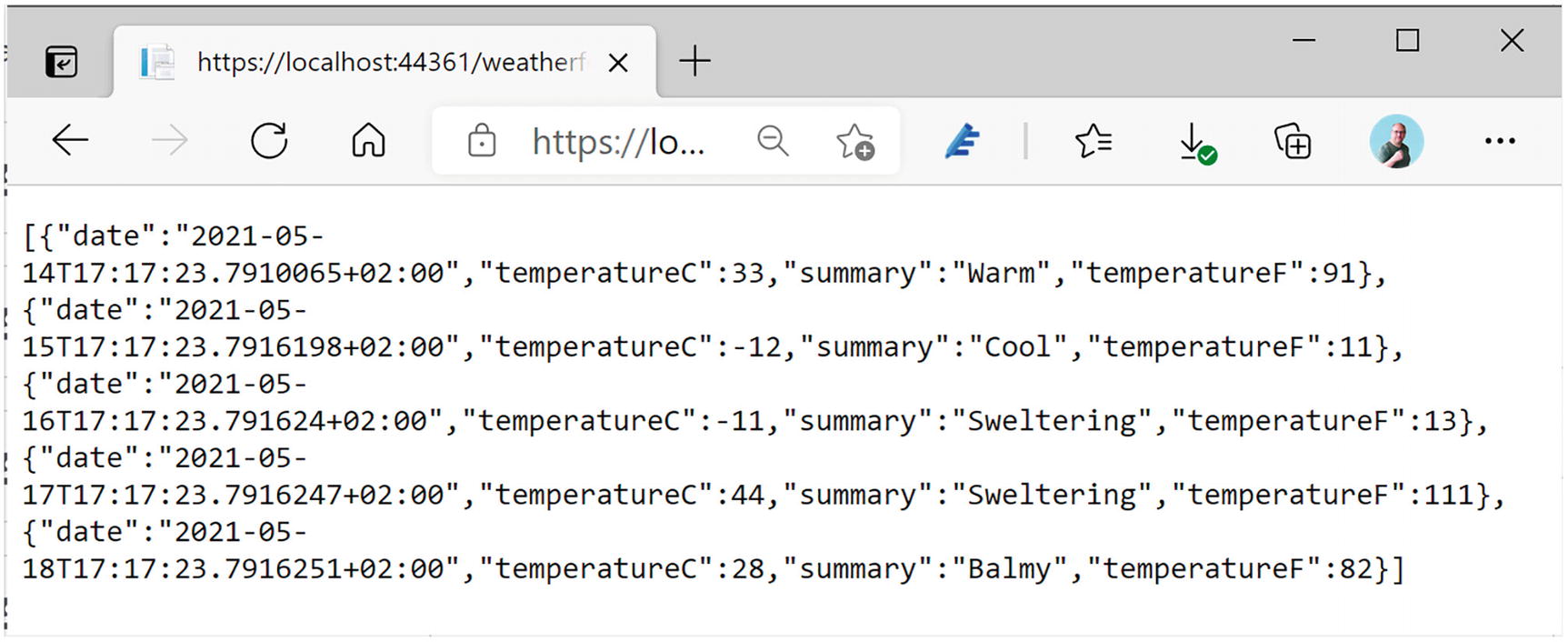The image size is (1568, 642).
Task: Open Settings and more menu
Action: (1499, 141)
